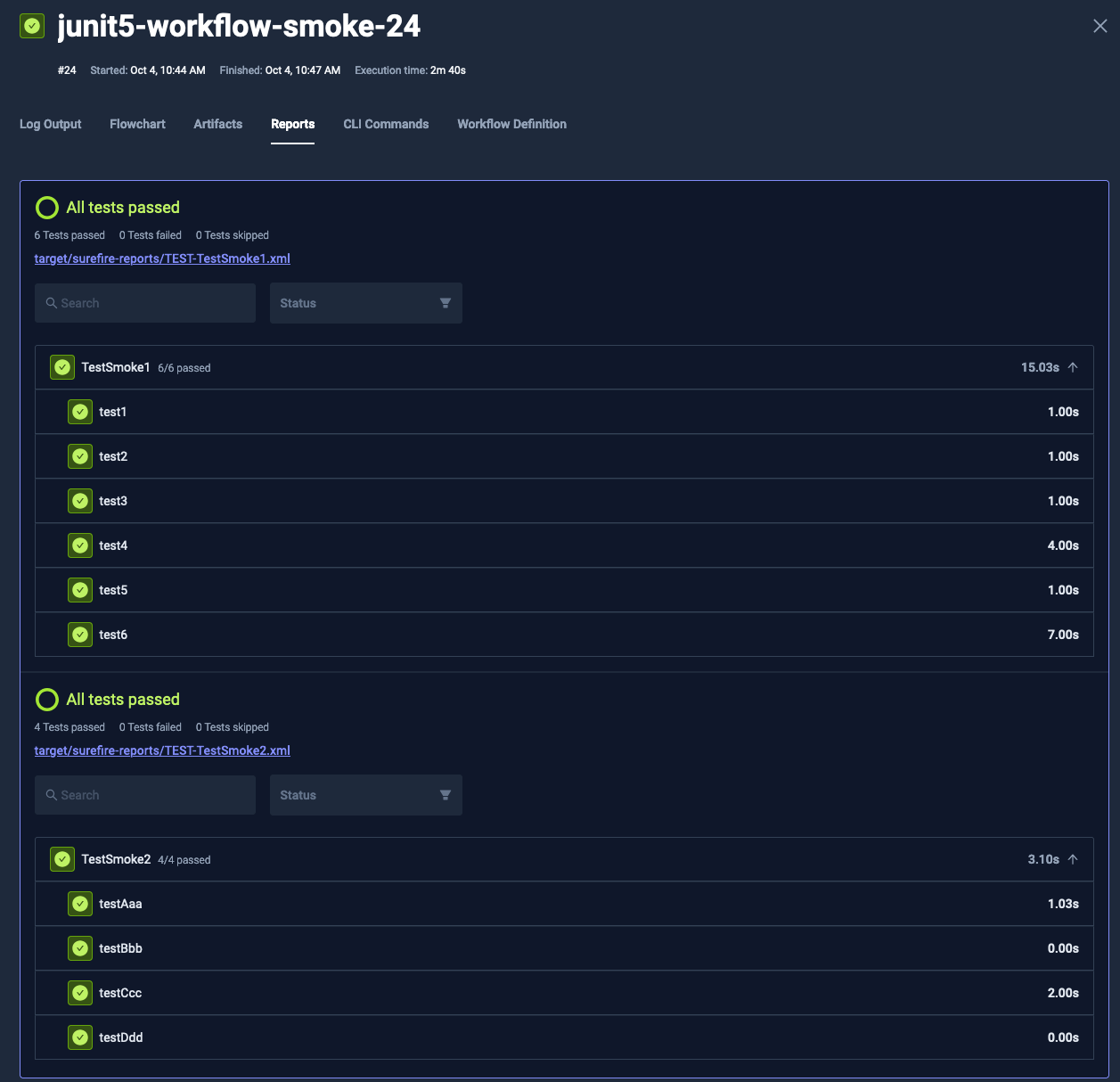The height and width of the screenshot is (1082, 1120).
Task: Open the Status filter dropdown for TestSmoke1
Action: 365,303
